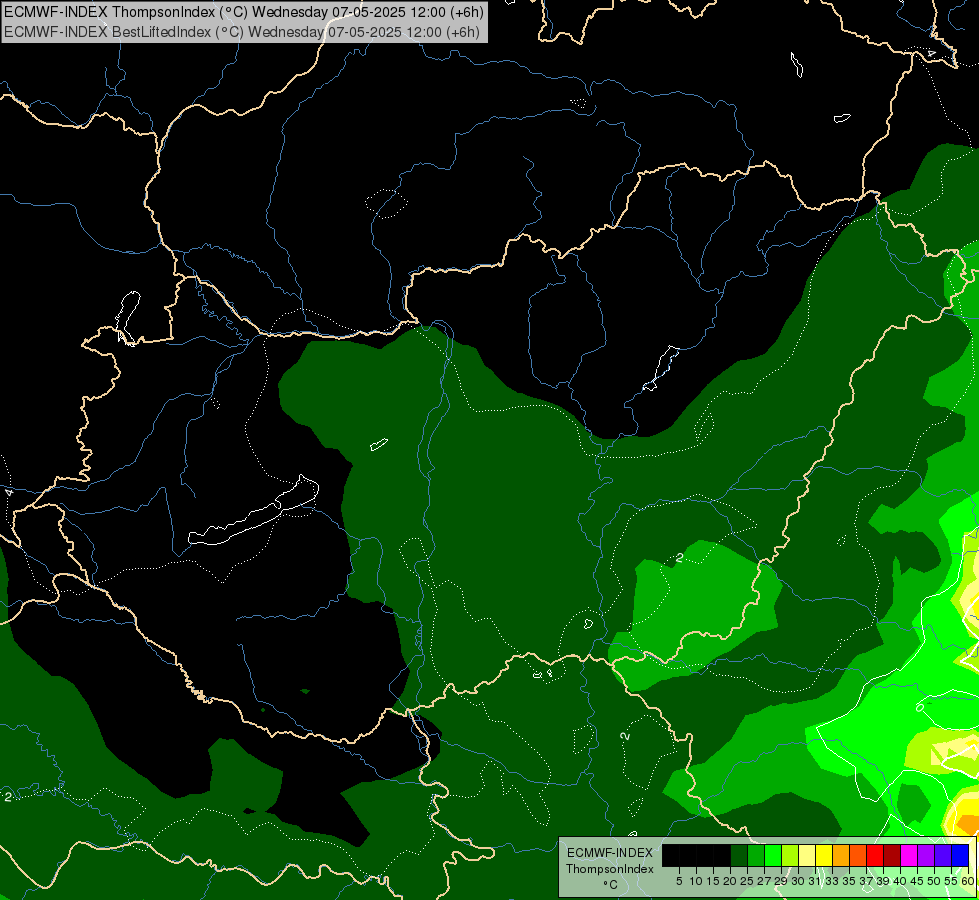Screen dimensions: 979x900
Task: Choose the bright red 37–39 legend swatch
Action: click(875, 855)
